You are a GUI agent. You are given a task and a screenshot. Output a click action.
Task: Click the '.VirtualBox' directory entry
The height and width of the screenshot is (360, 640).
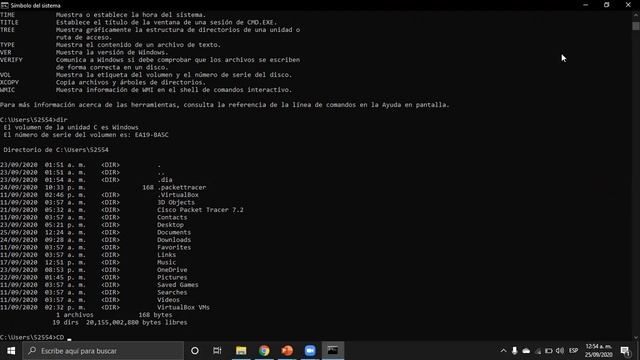pos(178,195)
